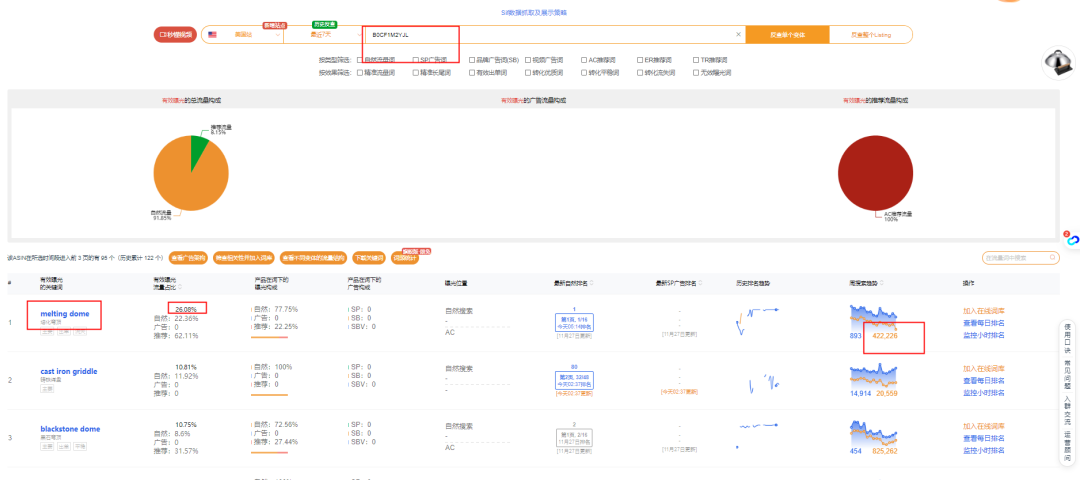
Task: Check the ER推荐词 filter checkbox
Action: (x=640, y=60)
